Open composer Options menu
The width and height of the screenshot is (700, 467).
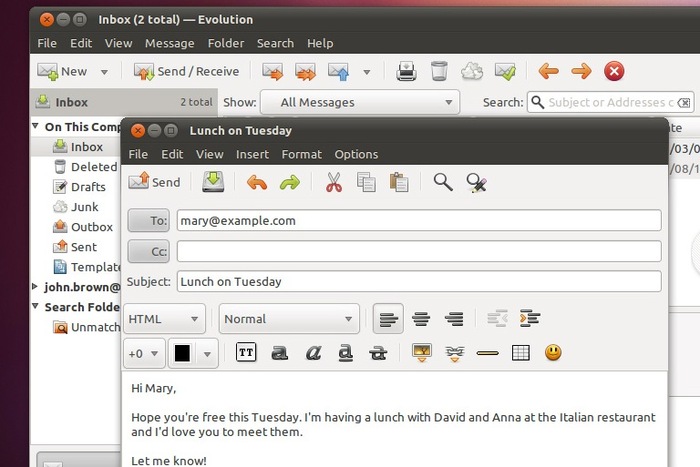point(356,154)
